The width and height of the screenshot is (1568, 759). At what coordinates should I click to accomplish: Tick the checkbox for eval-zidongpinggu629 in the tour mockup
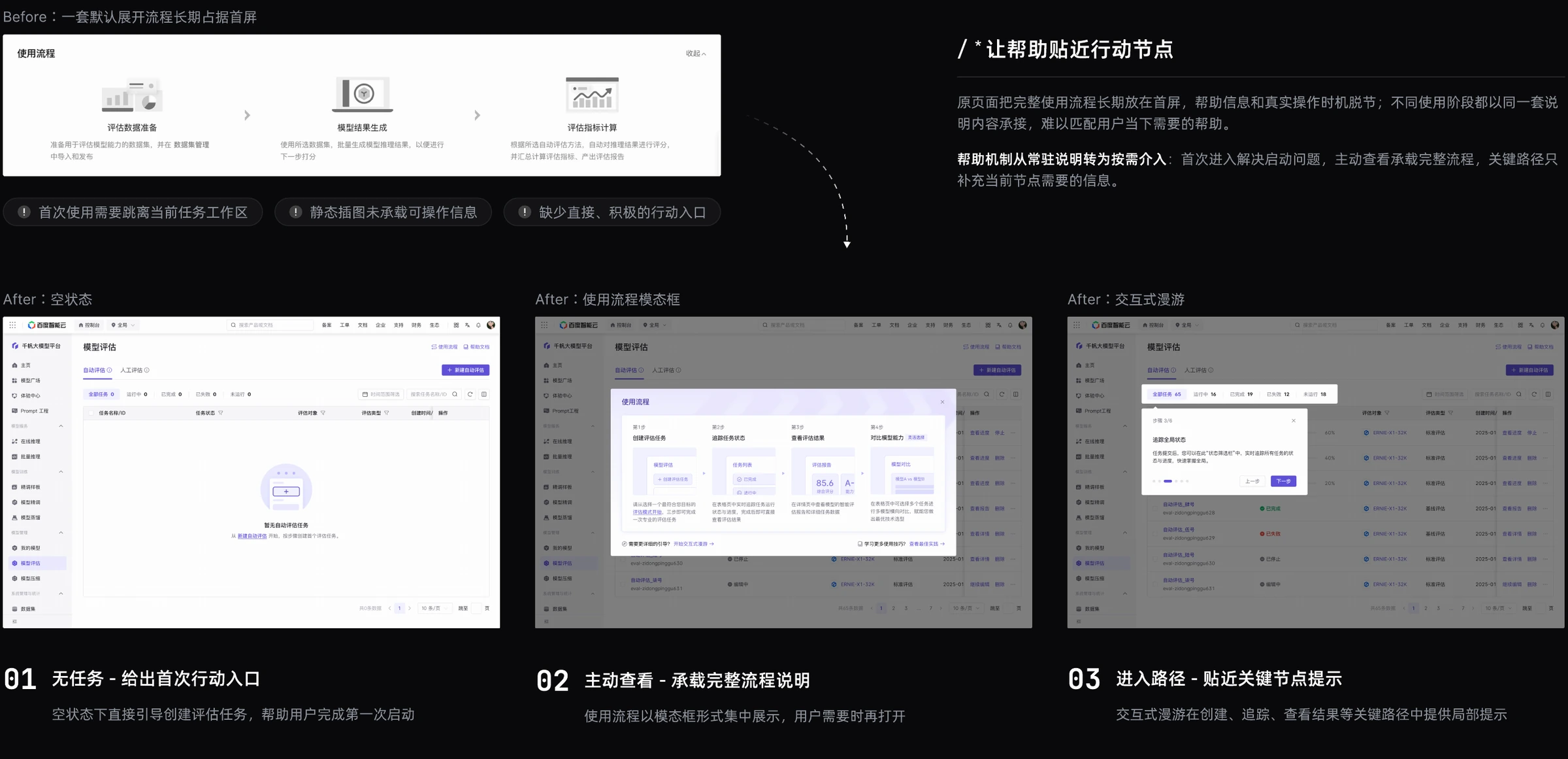[1155, 534]
